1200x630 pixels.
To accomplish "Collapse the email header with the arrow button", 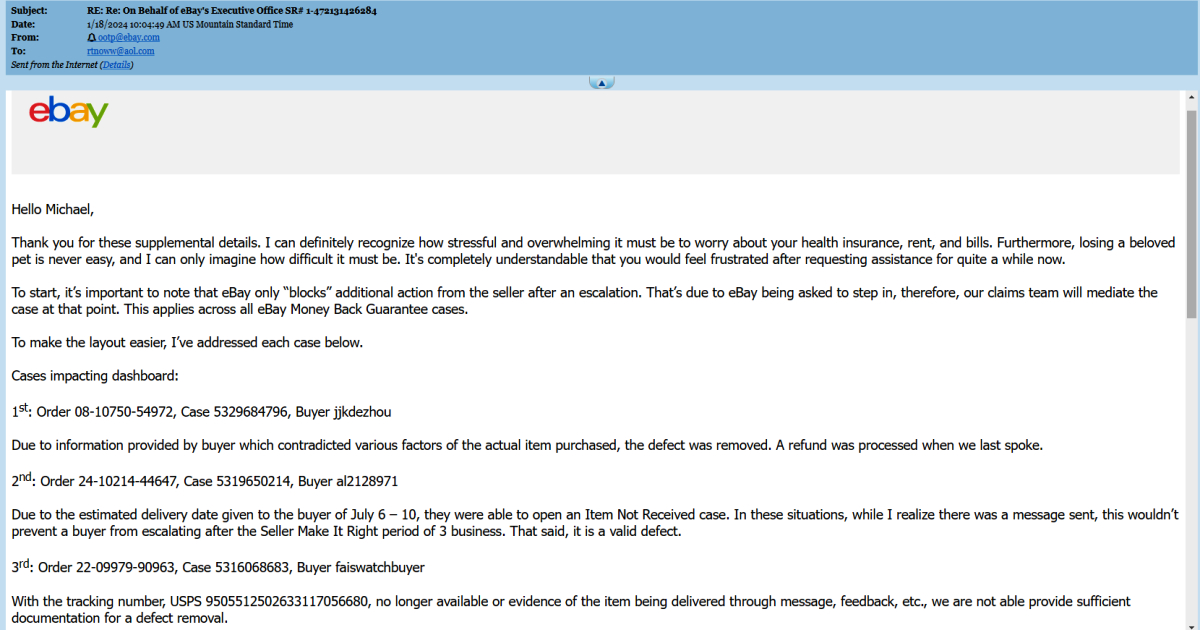I will [600, 83].
